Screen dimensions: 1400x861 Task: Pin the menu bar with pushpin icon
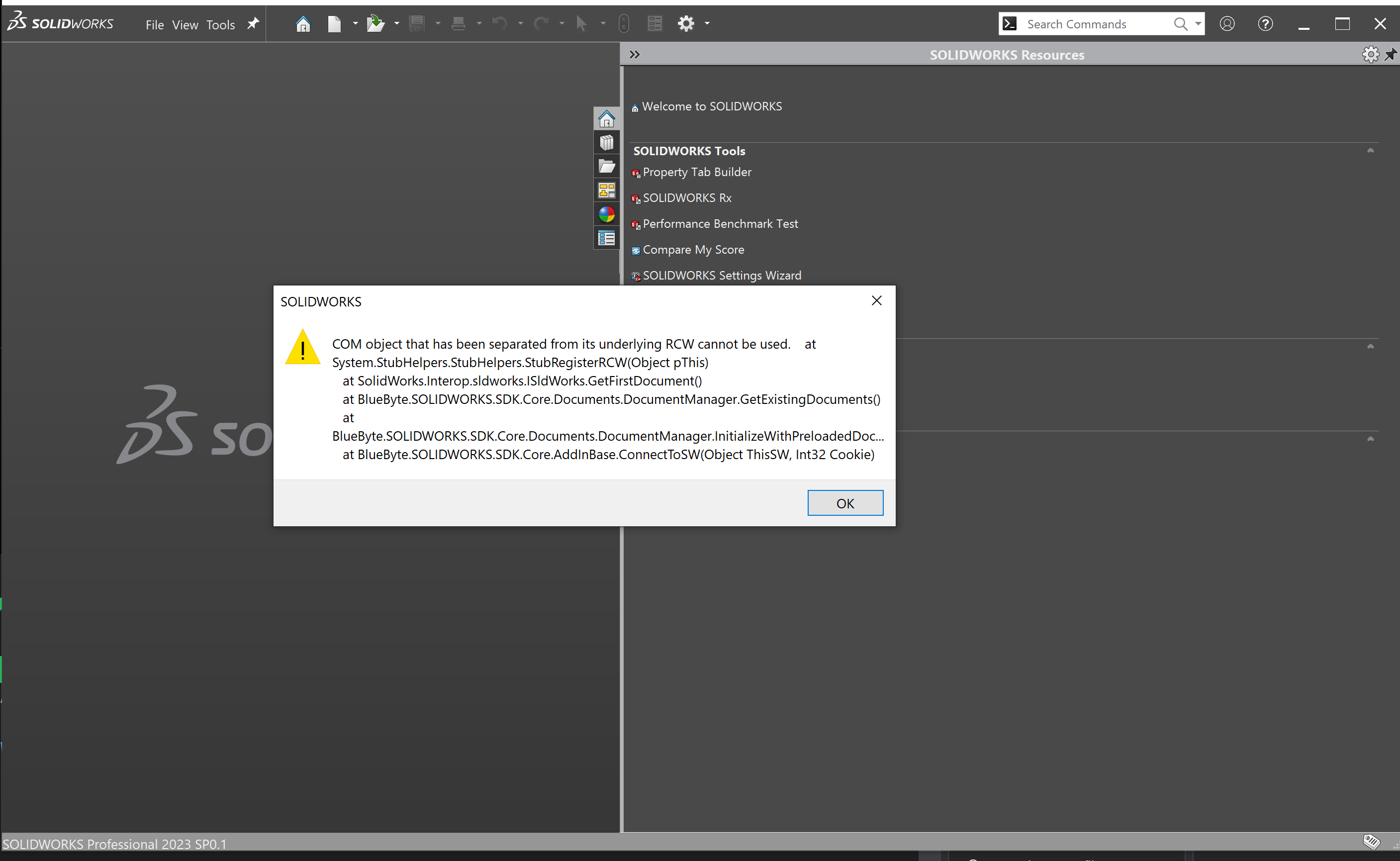pyautogui.click(x=253, y=24)
